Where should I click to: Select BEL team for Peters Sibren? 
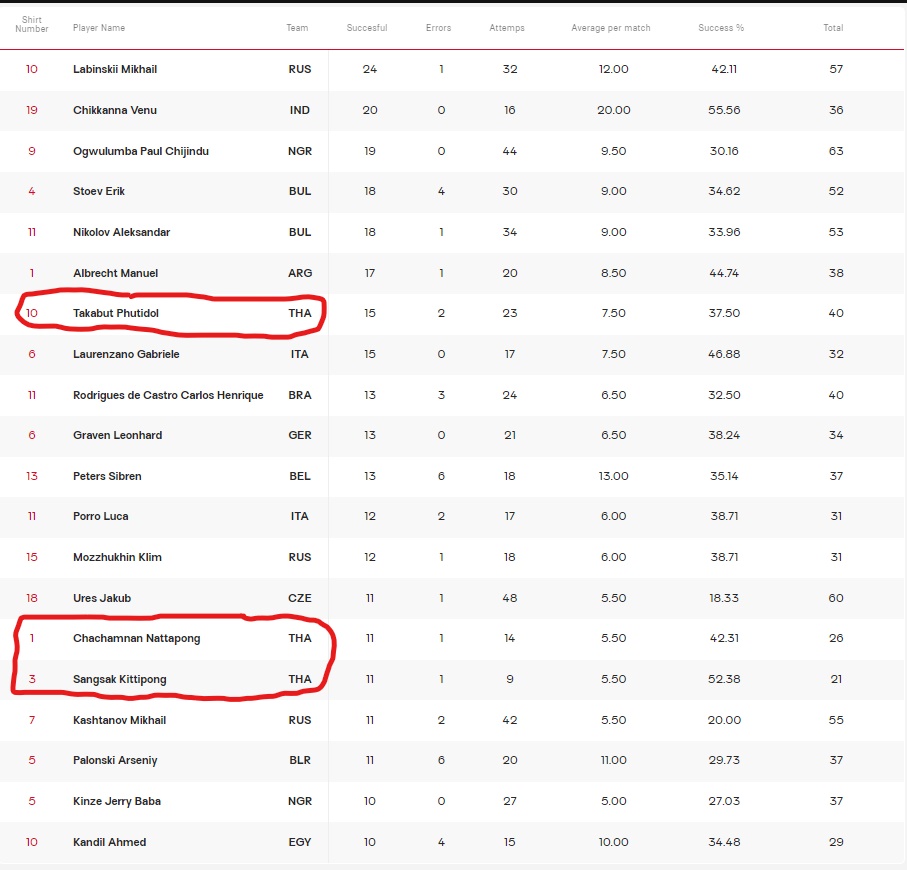pos(300,476)
